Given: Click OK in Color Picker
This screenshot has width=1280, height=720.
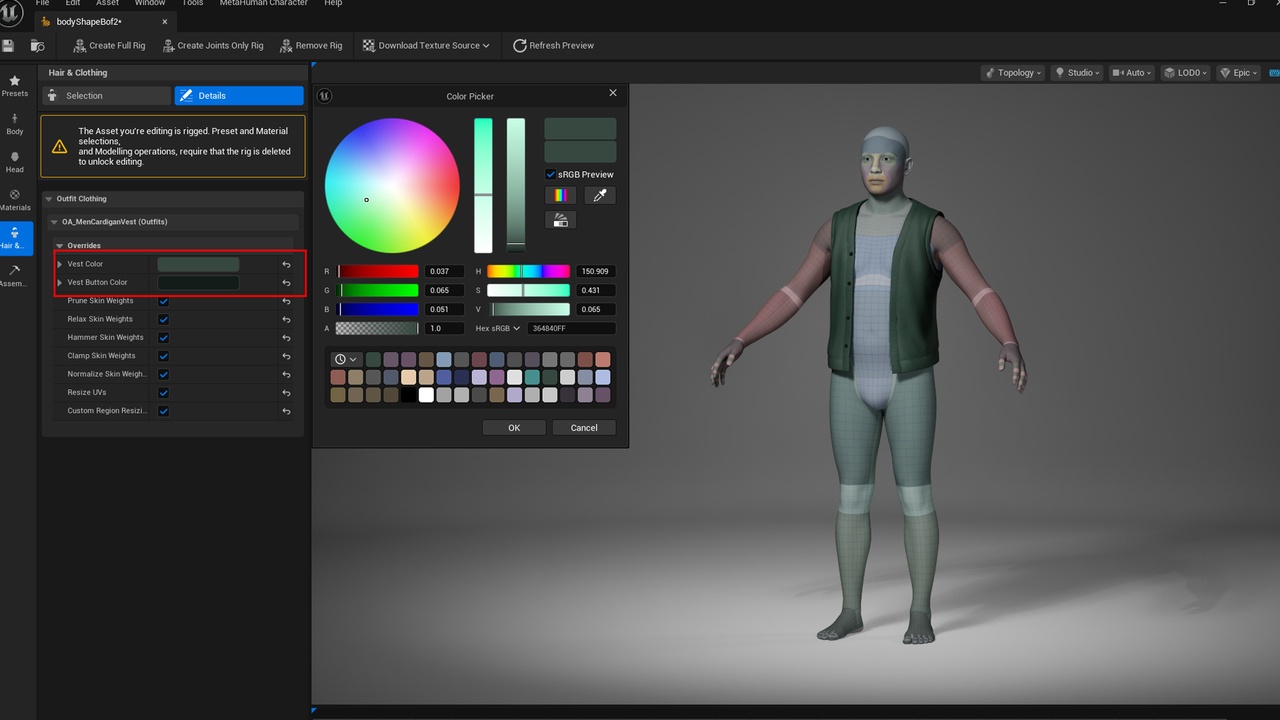Looking at the screenshot, I should point(514,428).
